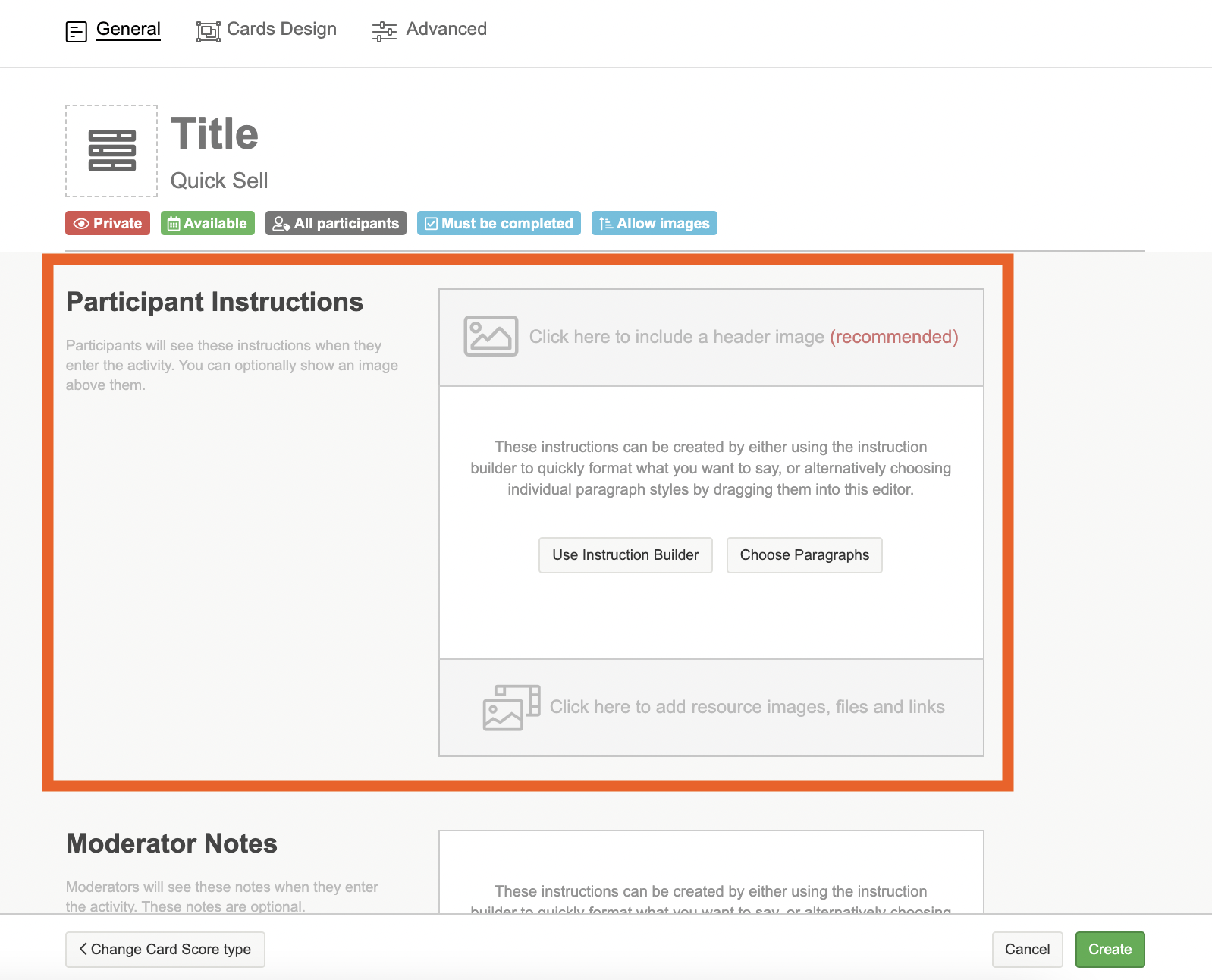The width and height of the screenshot is (1212, 980).
Task: Click the General tab icon
Action: [x=77, y=31]
